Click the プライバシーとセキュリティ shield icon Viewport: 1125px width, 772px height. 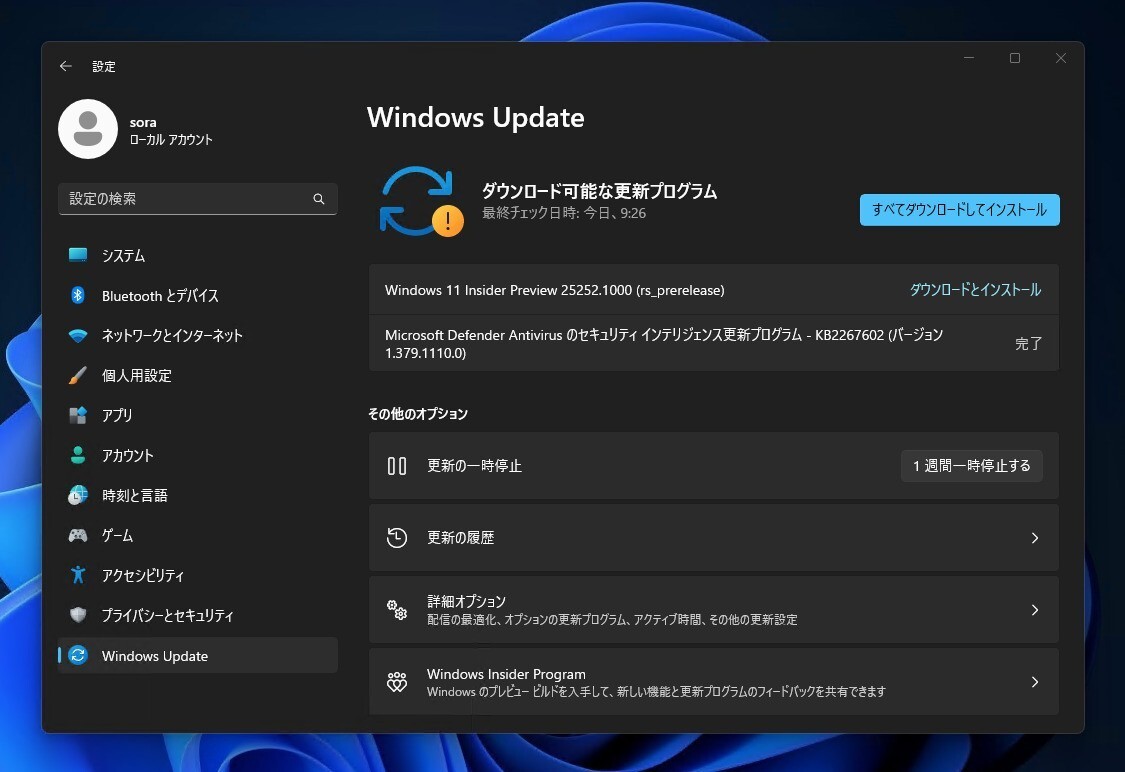[x=78, y=616]
